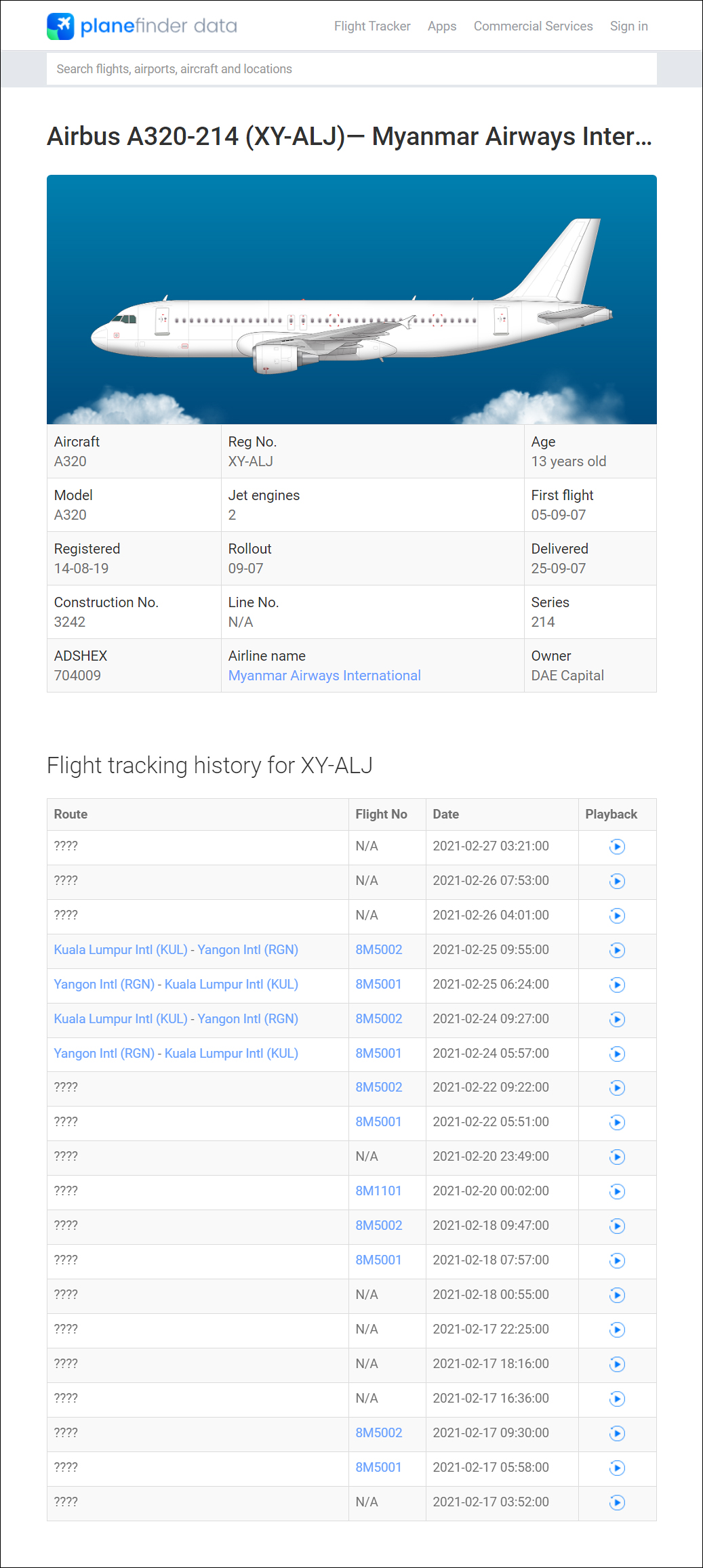The image size is (703, 1568).
Task: Open flight number 8M1101 link
Action: [x=378, y=1191]
